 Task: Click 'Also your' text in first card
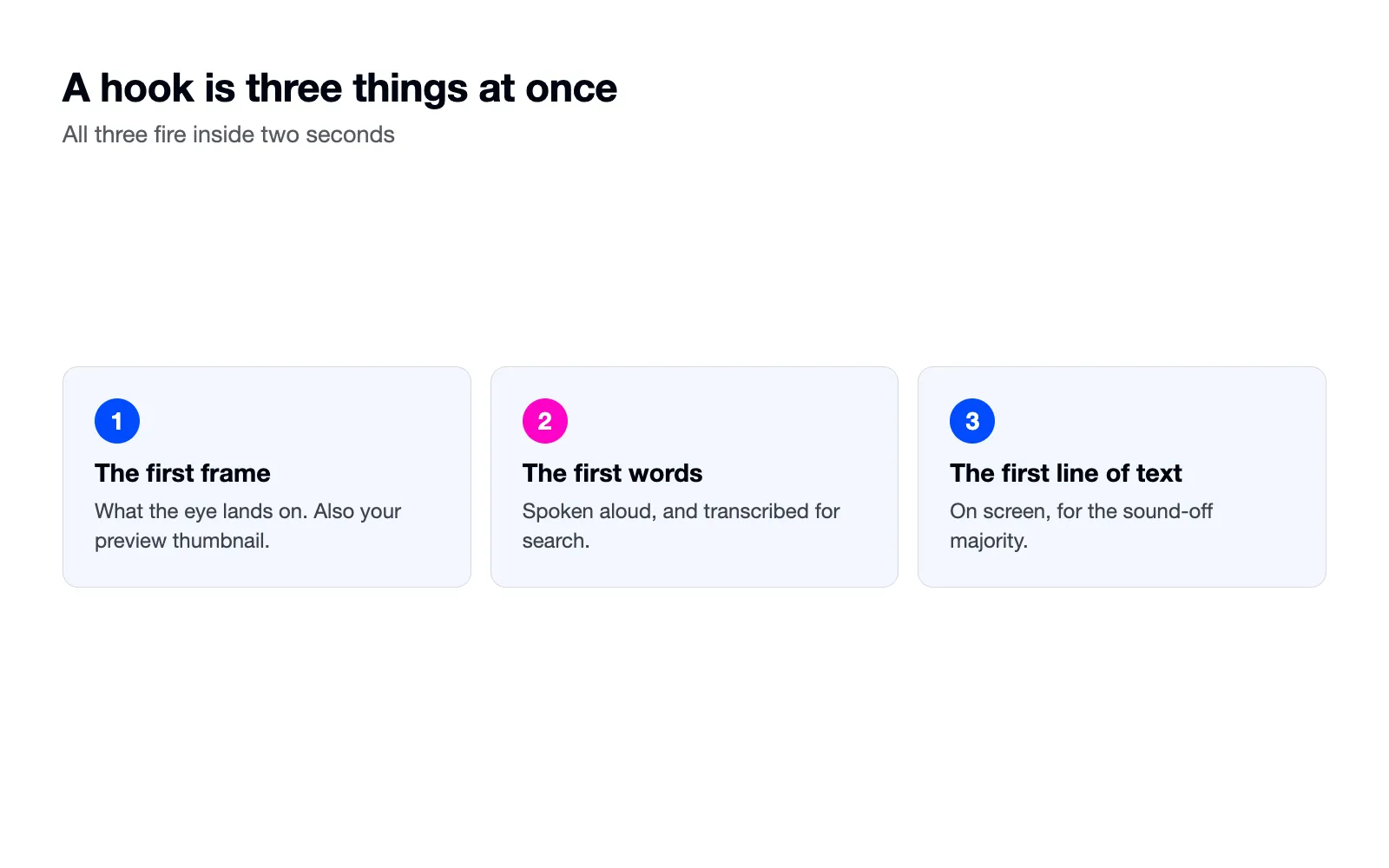(x=358, y=511)
